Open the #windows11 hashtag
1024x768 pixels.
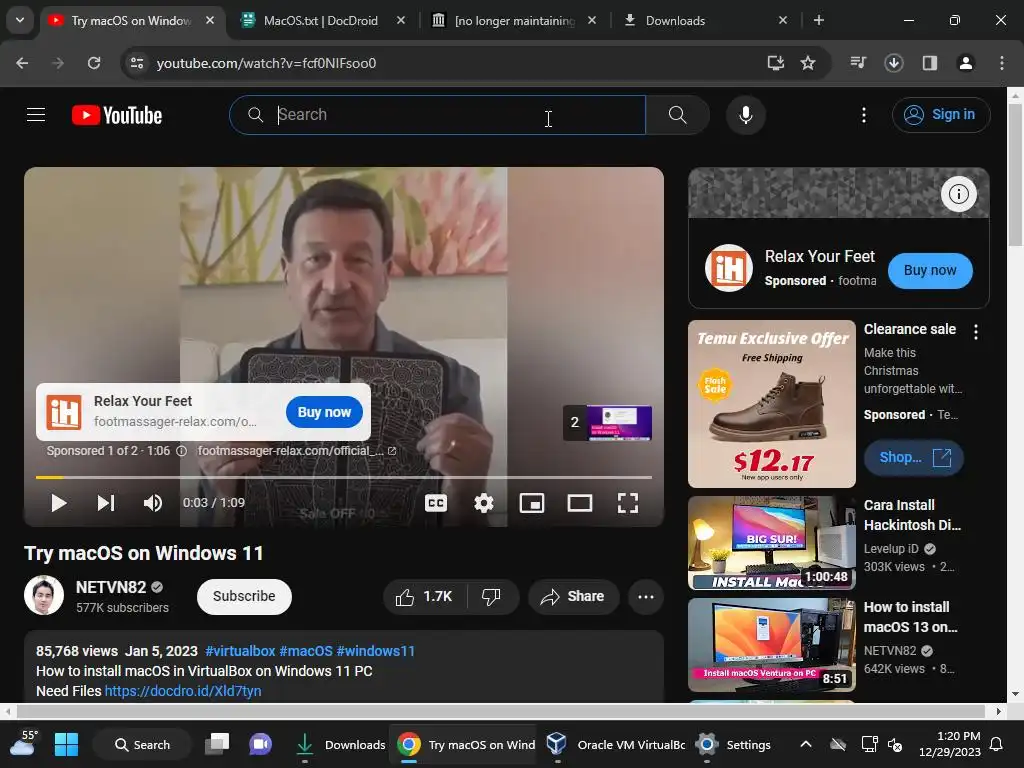pos(376,651)
